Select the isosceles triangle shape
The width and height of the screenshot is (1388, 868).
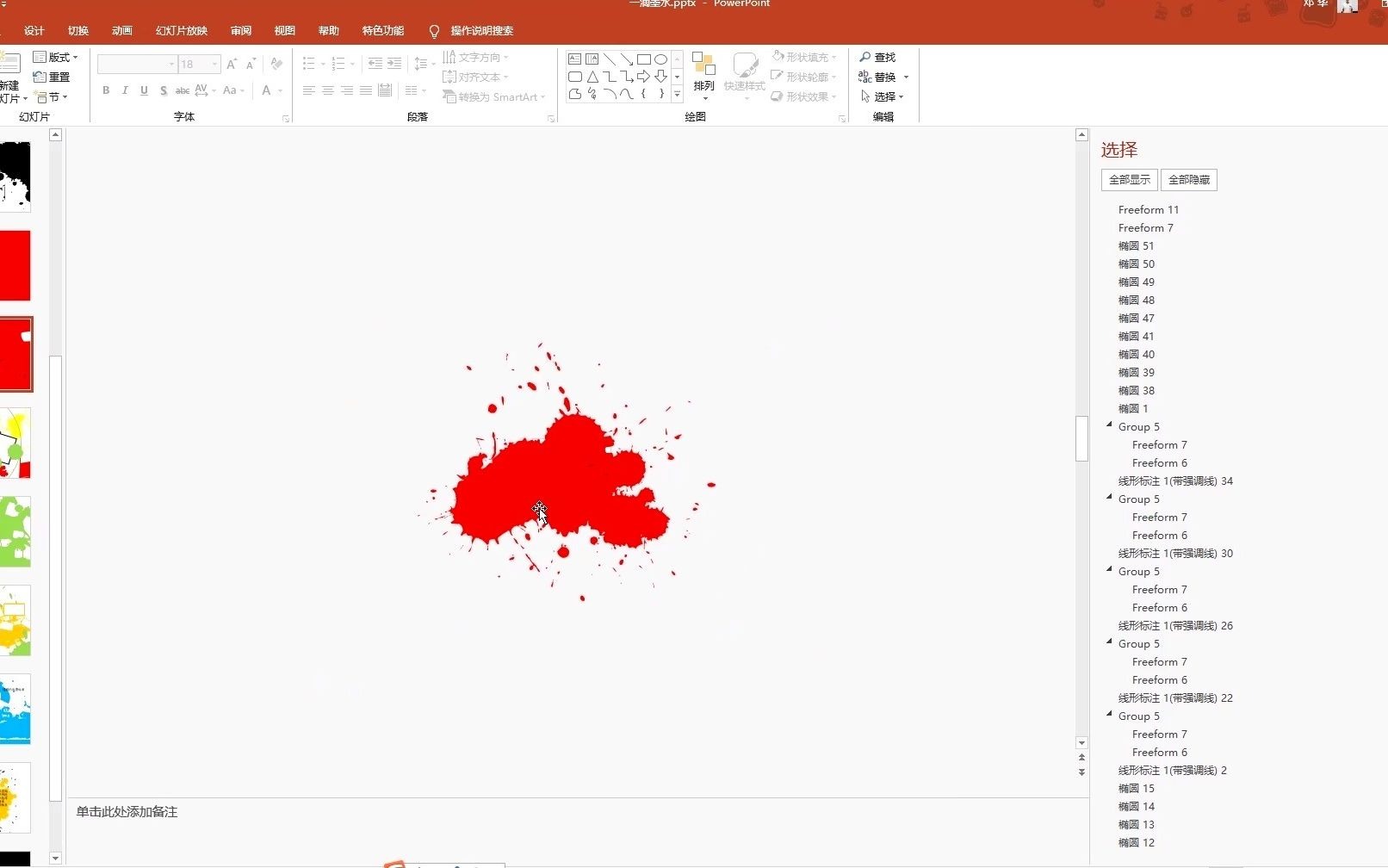[592, 77]
